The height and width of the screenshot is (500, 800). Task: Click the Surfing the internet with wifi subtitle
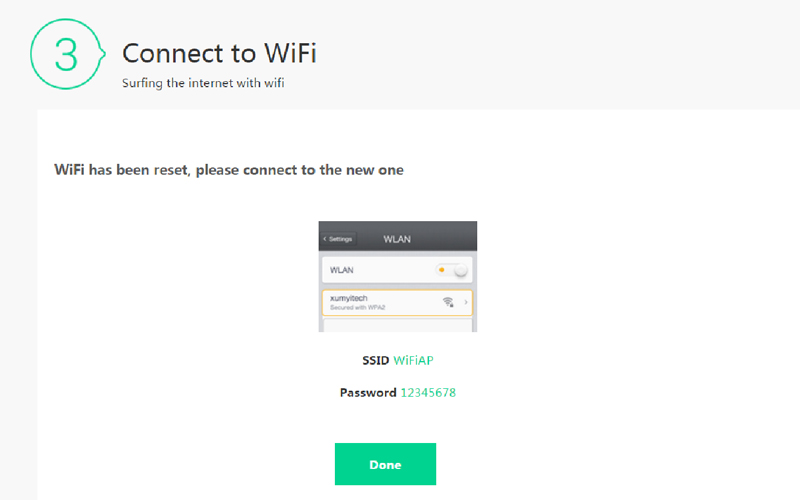203,83
